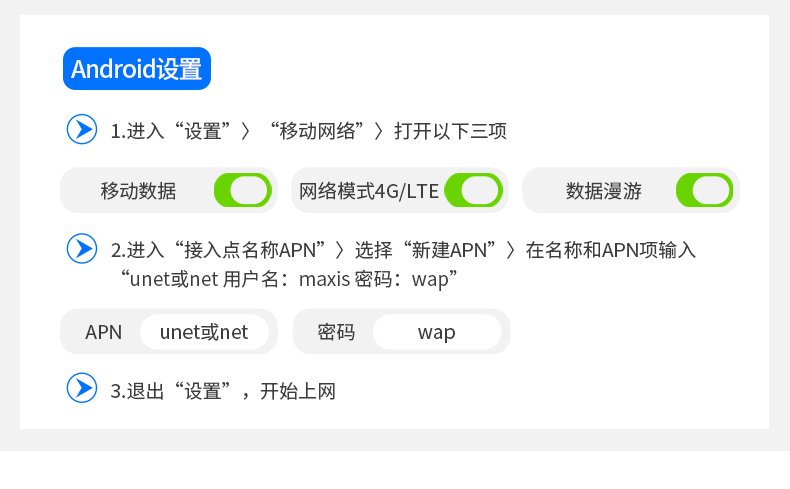
Task: Click the step 3 text 开始上网
Action: tap(298, 391)
